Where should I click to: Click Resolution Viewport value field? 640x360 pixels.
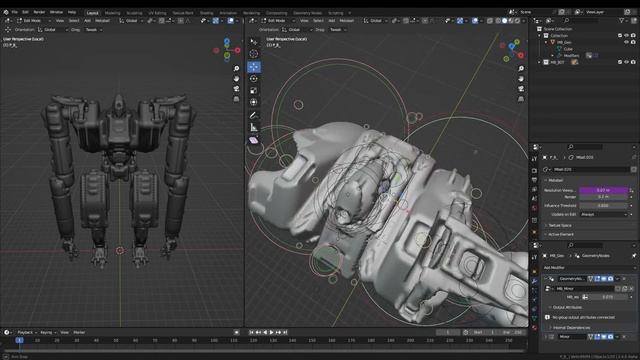(603, 190)
